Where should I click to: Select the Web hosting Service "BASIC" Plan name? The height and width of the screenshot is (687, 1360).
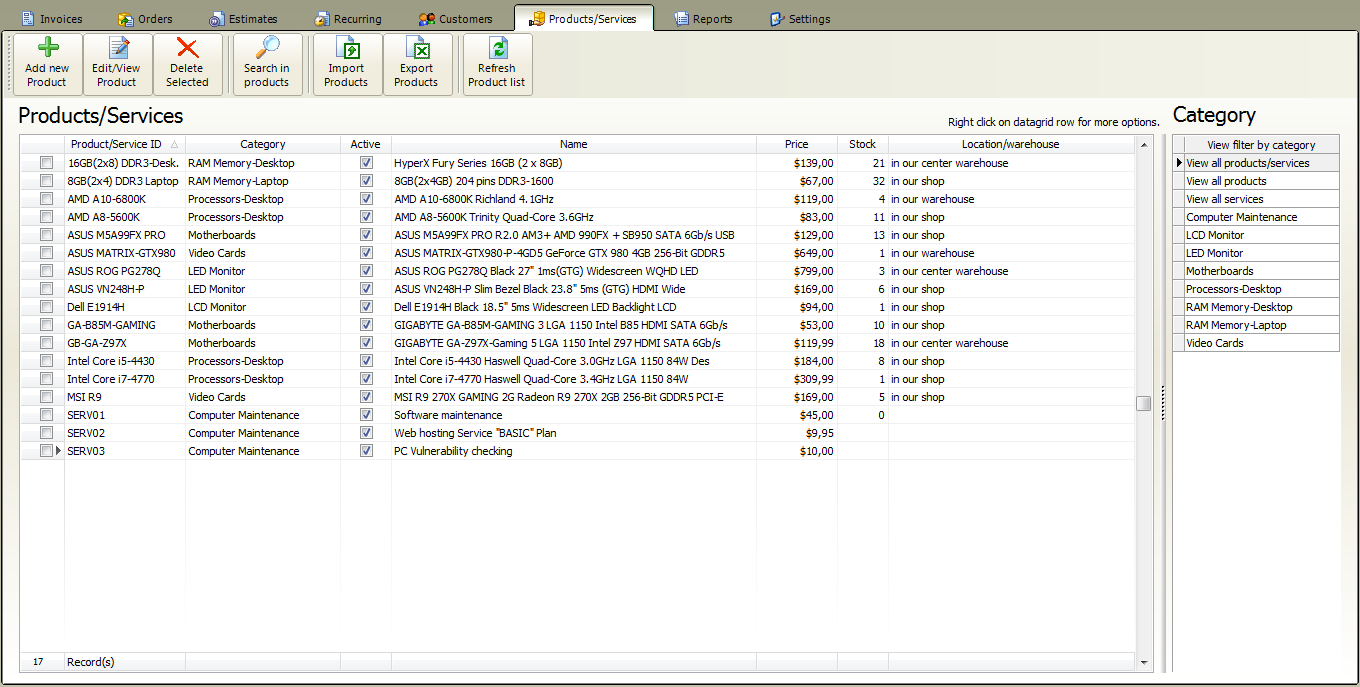point(574,433)
